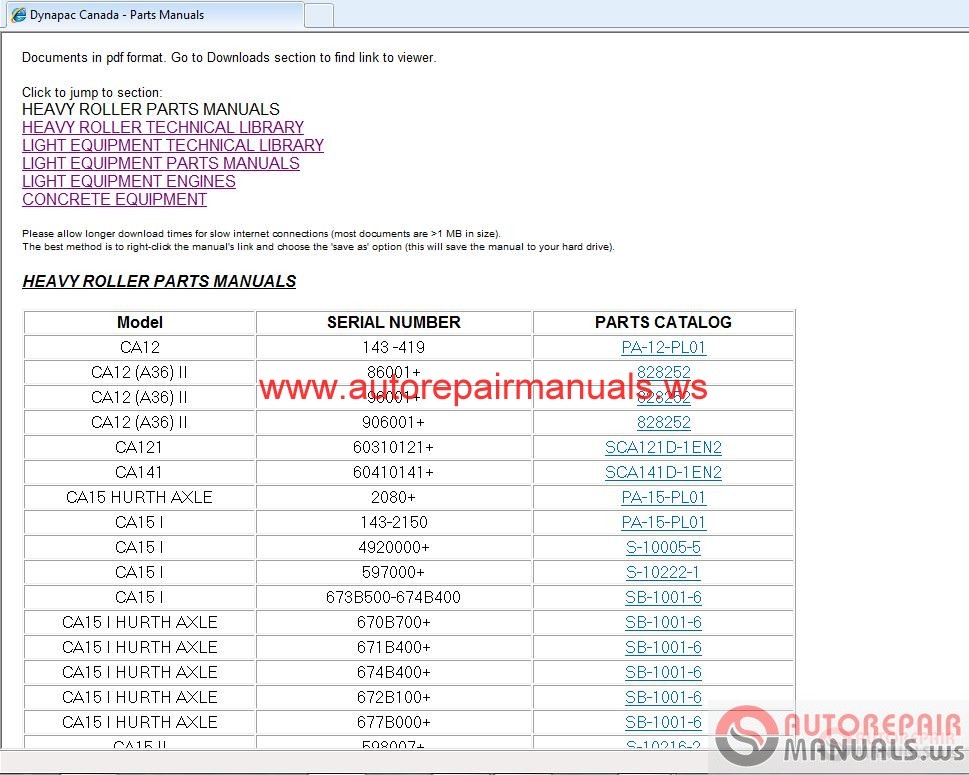
Task: Open 828252 catalog for serial 906001+
Action: [663, 422]
